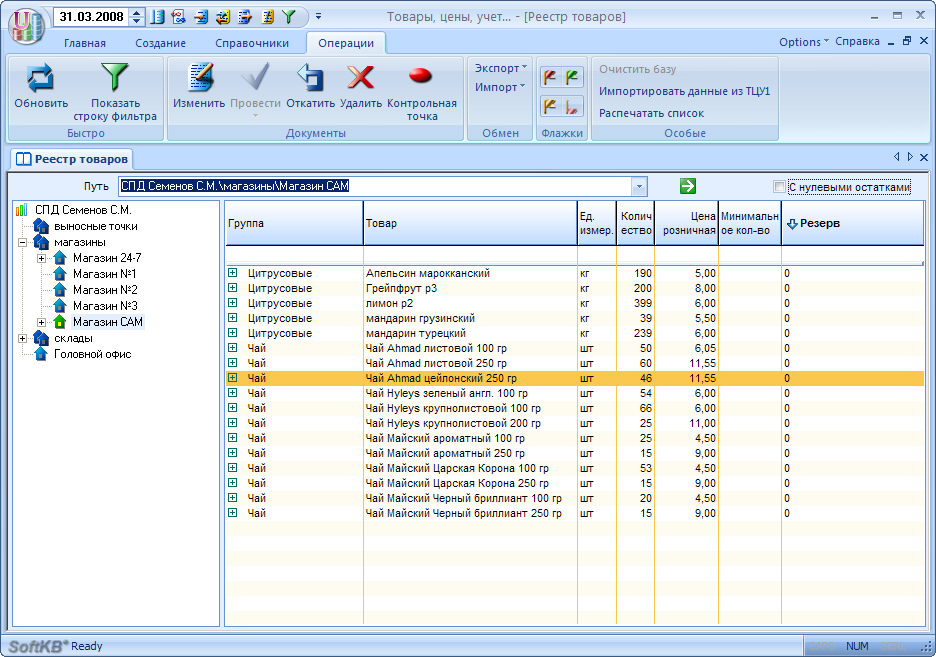Refresh the list with Обновить
The width and height of the screenshot is (936, 657).
(41, 87)
